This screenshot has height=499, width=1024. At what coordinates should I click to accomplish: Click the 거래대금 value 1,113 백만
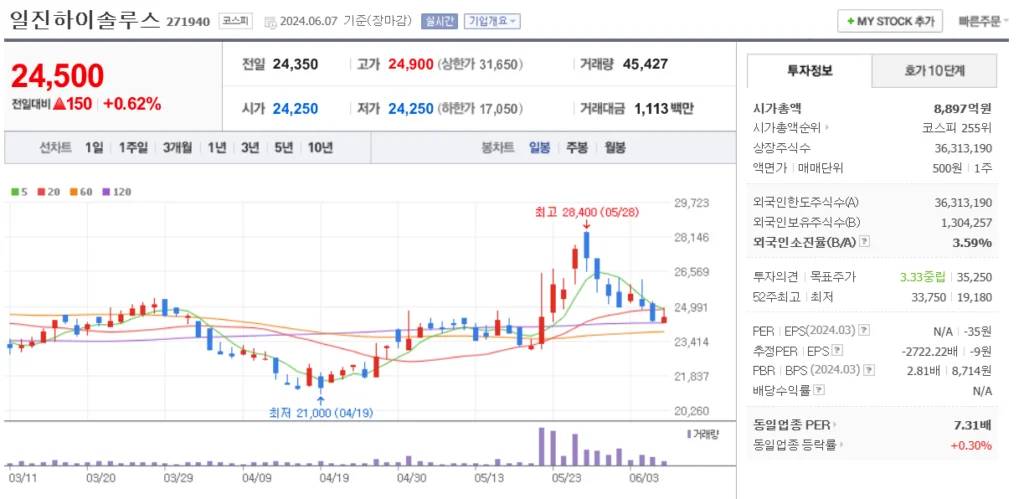664,108
